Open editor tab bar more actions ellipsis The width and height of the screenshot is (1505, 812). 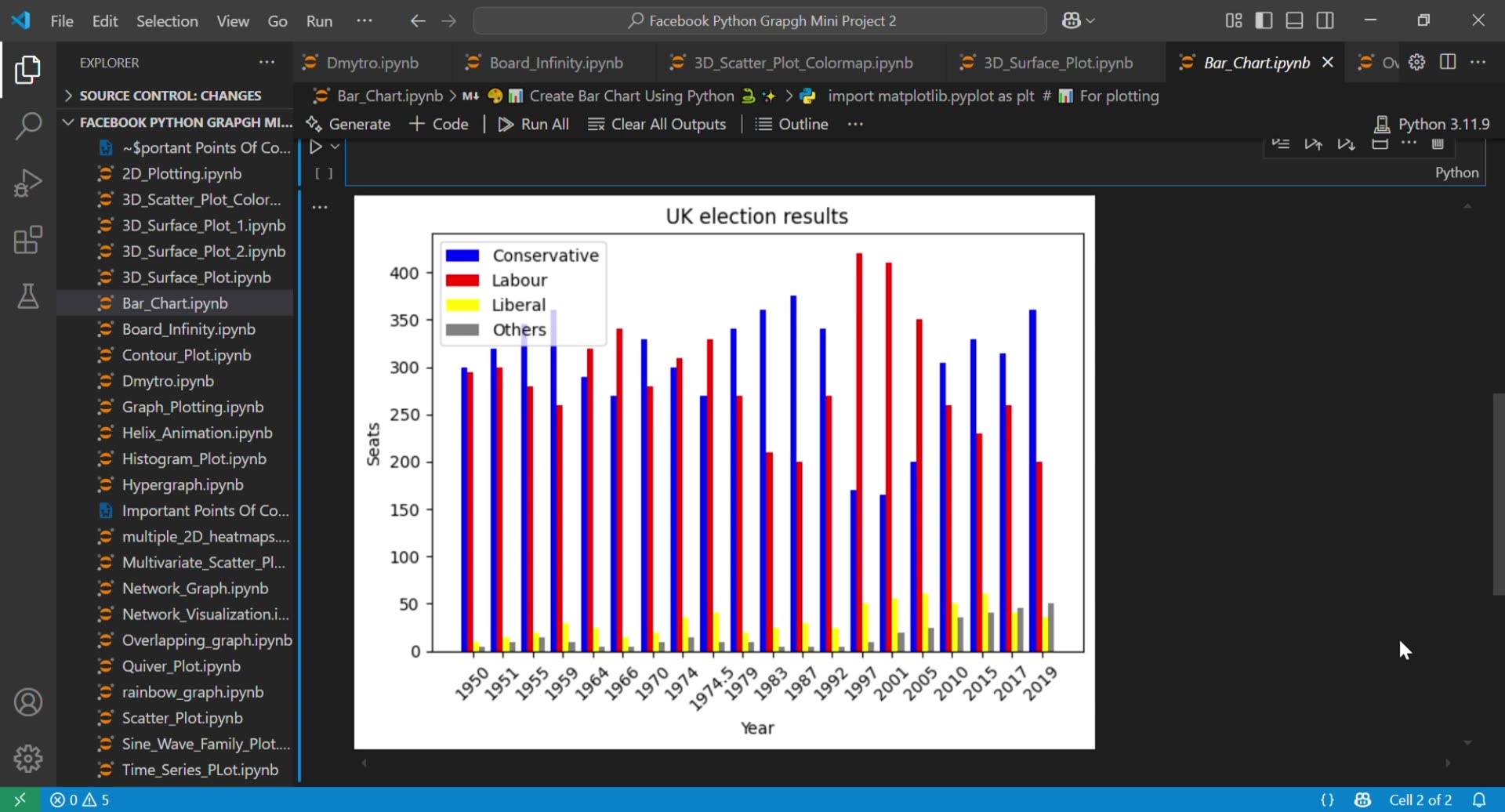click(x=1478, y=62)
